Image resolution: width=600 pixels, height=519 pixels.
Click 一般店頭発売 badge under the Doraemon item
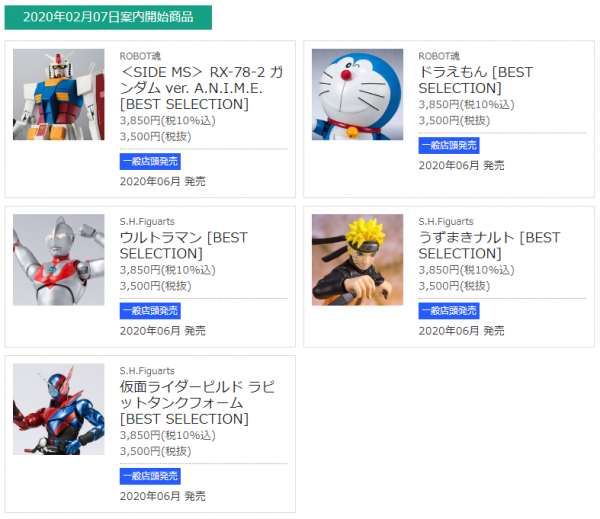click(x=449, y=145)
